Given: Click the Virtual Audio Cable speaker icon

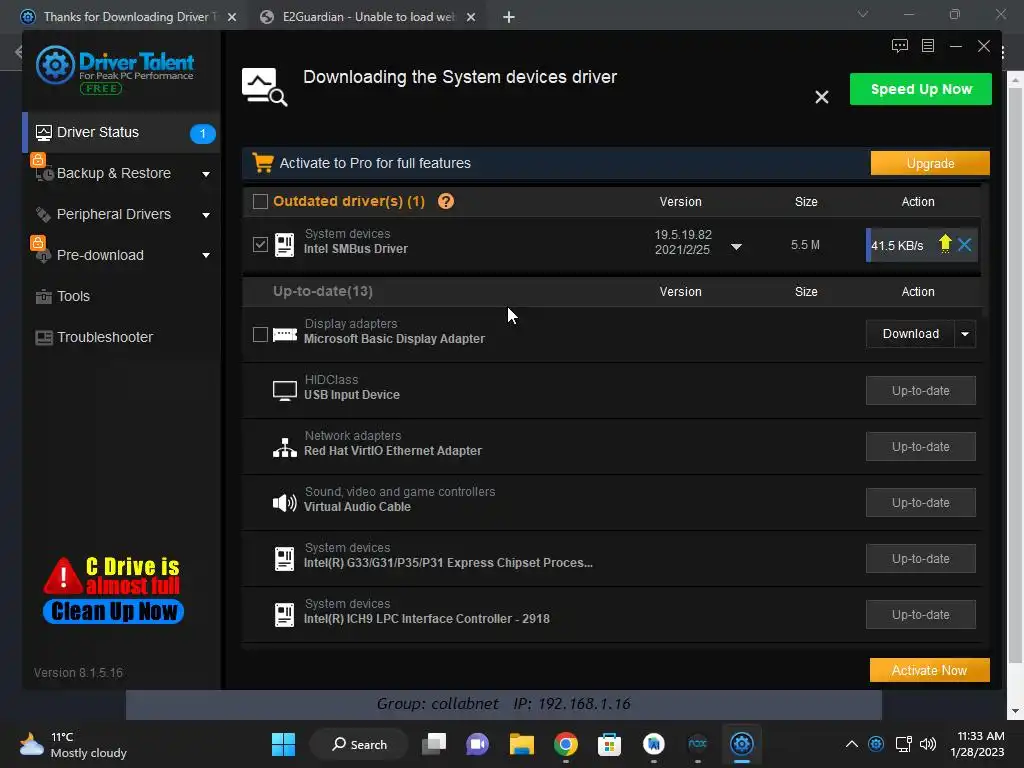Looking at the screenshot, I should tap(284, 503).
